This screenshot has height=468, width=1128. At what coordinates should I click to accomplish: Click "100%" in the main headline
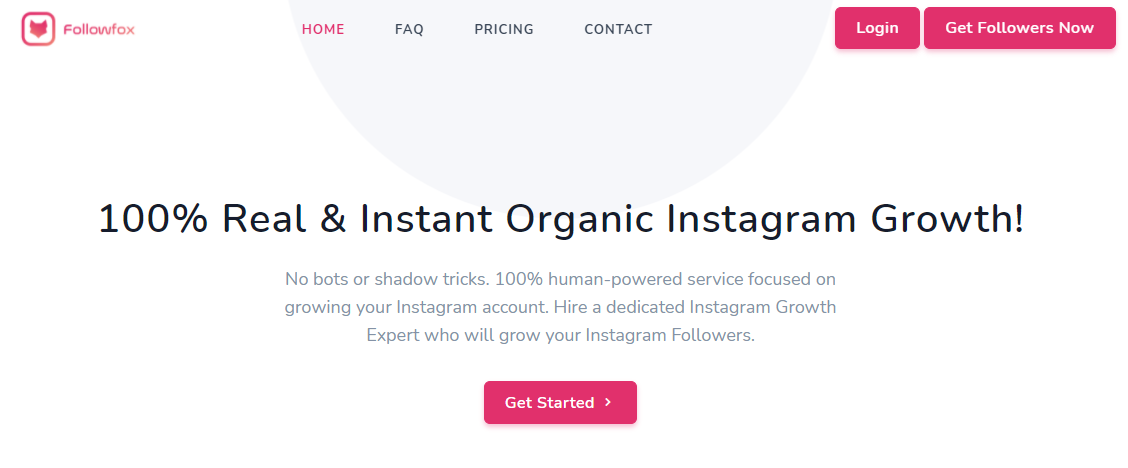(153, 219)
